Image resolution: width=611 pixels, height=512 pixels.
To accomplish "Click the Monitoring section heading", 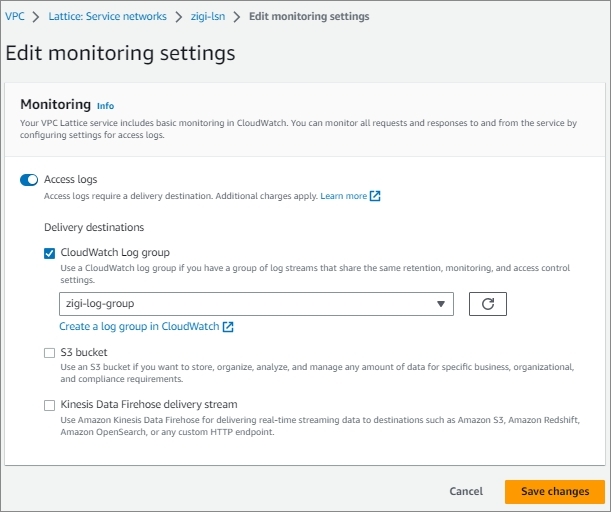I will (55, 104).
